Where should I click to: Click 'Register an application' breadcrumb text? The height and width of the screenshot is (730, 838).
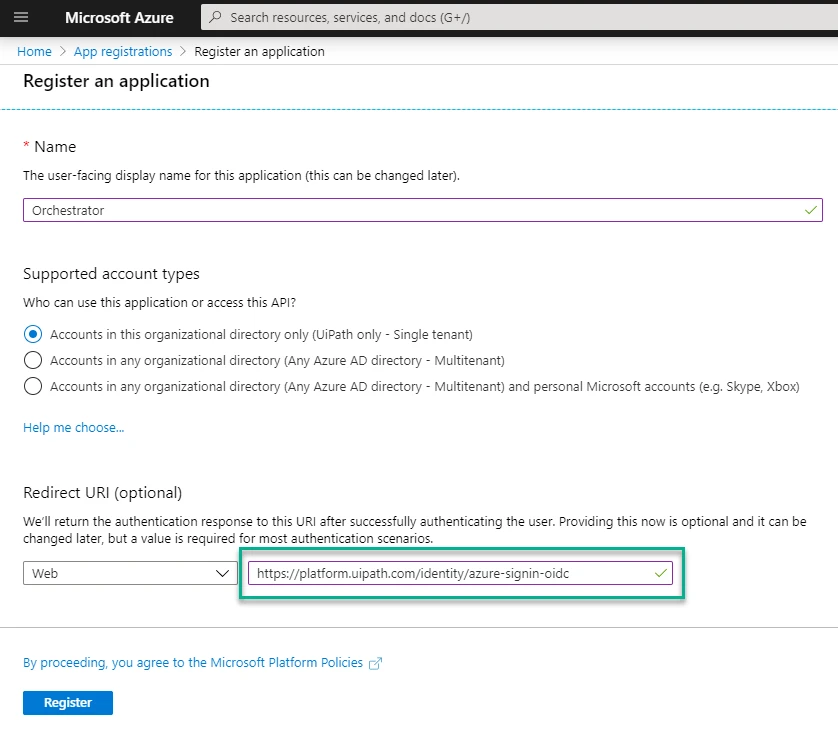pyautogui.click(x=259, y=51)
